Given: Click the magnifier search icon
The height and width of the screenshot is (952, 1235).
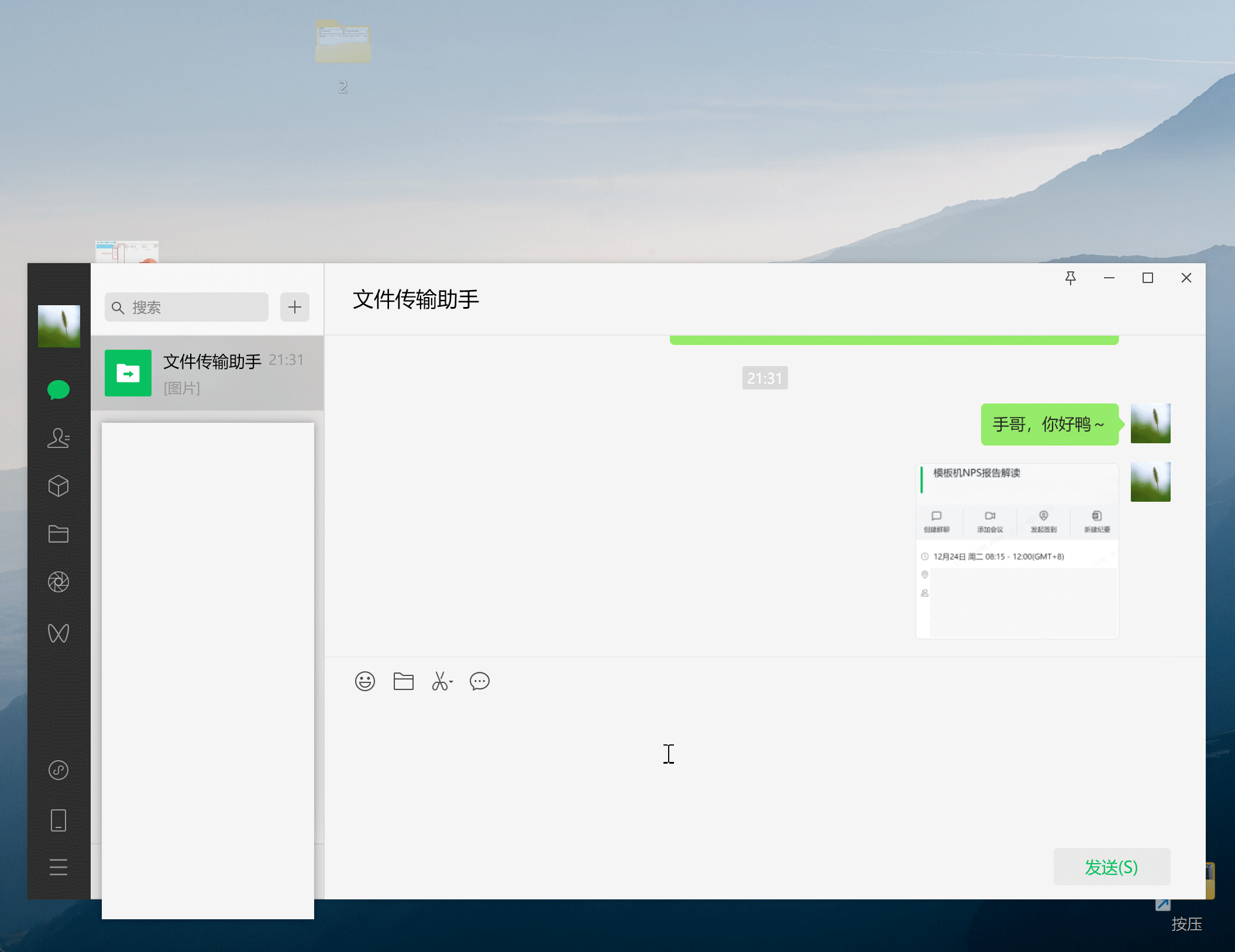Looking at the screenshot, I should pyautogui.click(x=118, y=308).
